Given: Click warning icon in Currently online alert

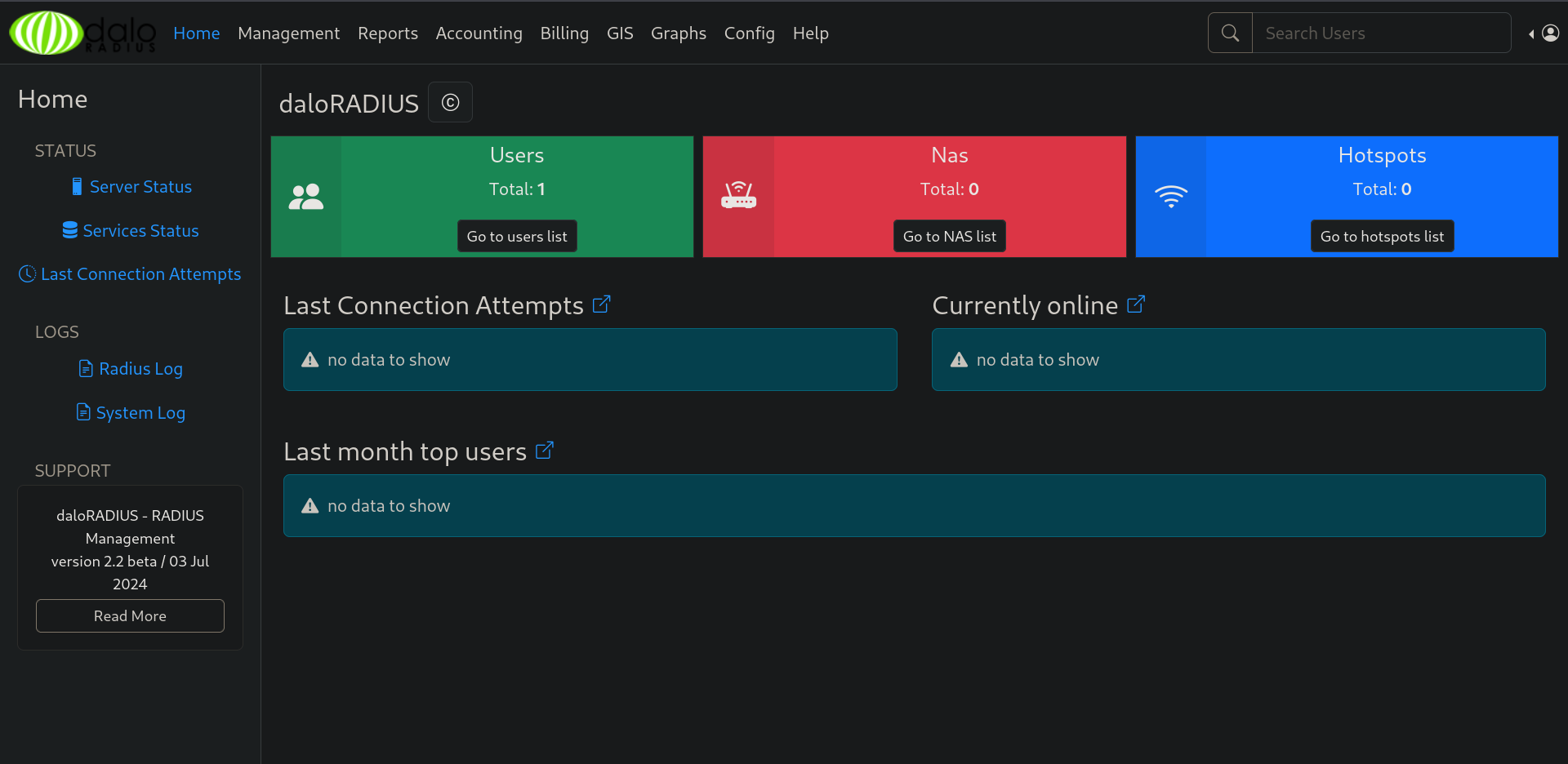Looking at the screenshot, I should click(x=959, y=359).
